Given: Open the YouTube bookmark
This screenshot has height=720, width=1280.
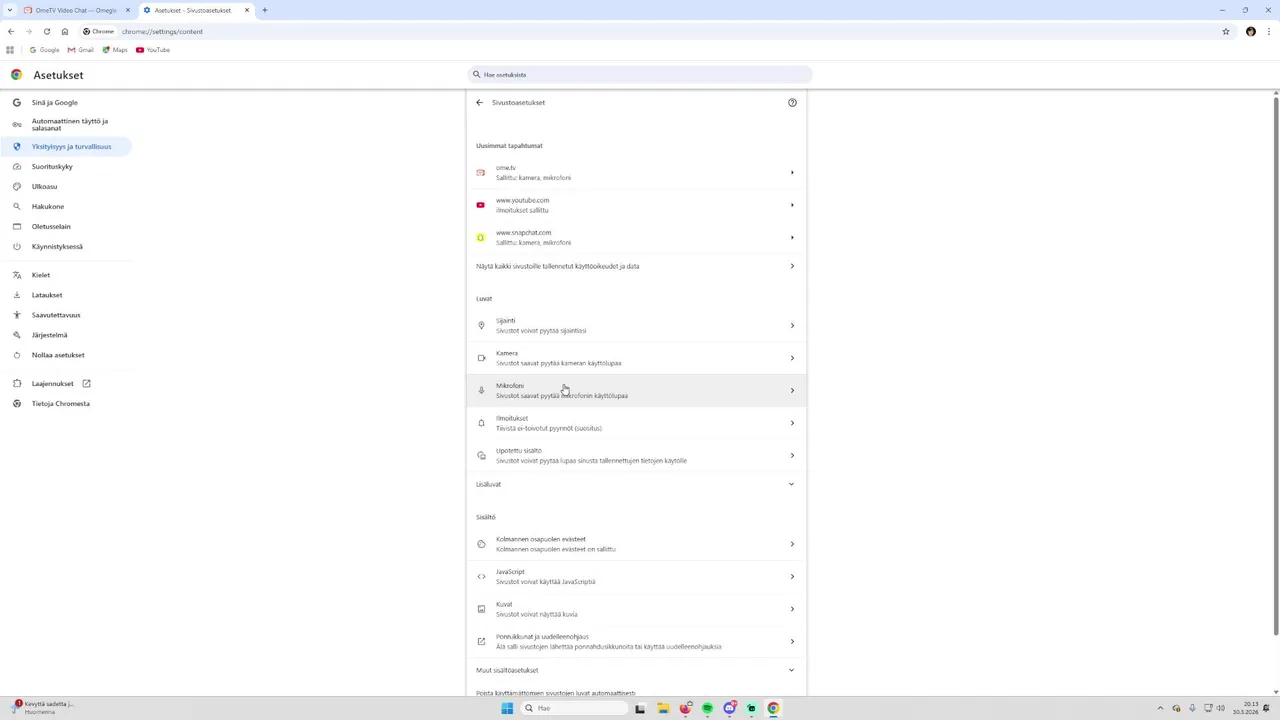Looking at the screenshot, I should [153, 50].
